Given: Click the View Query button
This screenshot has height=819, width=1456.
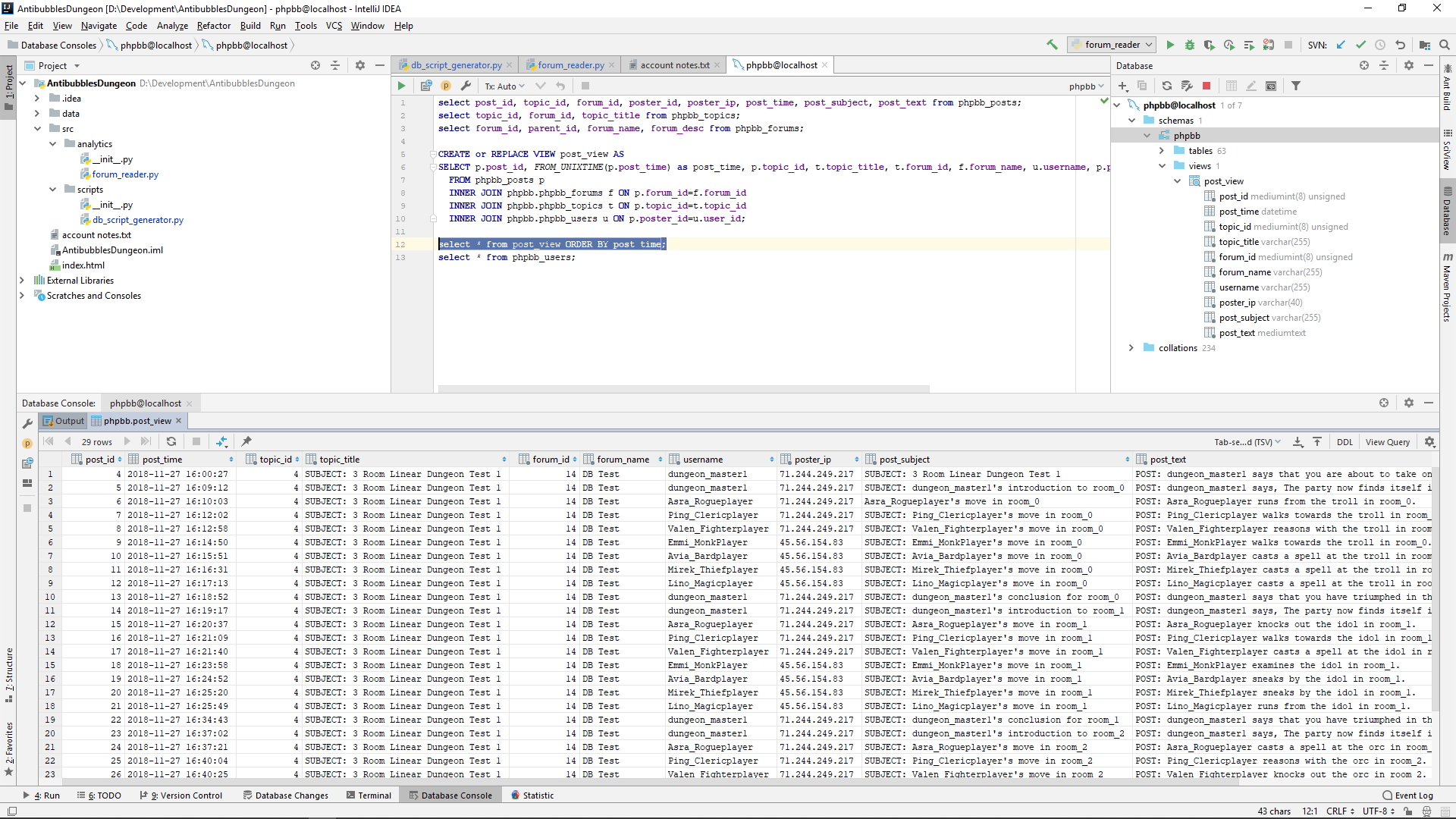Looking at the screenshot, I should point(1387,442).
